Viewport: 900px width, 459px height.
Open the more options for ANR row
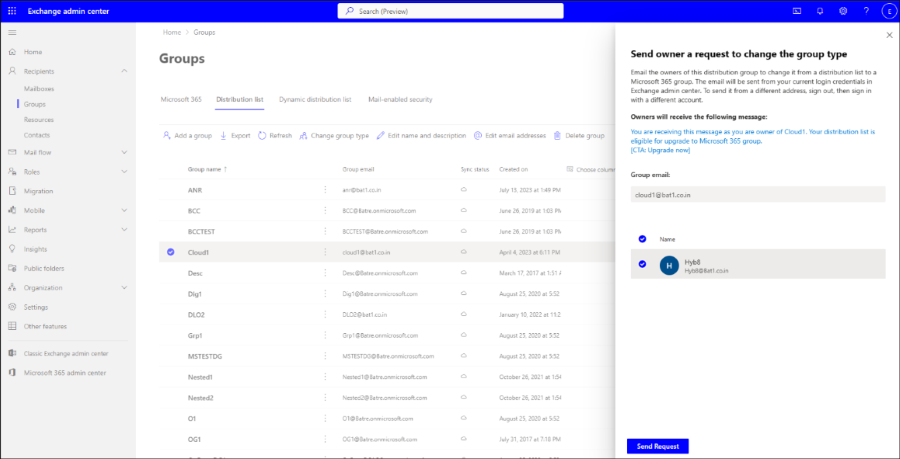(x=325, y=189)
